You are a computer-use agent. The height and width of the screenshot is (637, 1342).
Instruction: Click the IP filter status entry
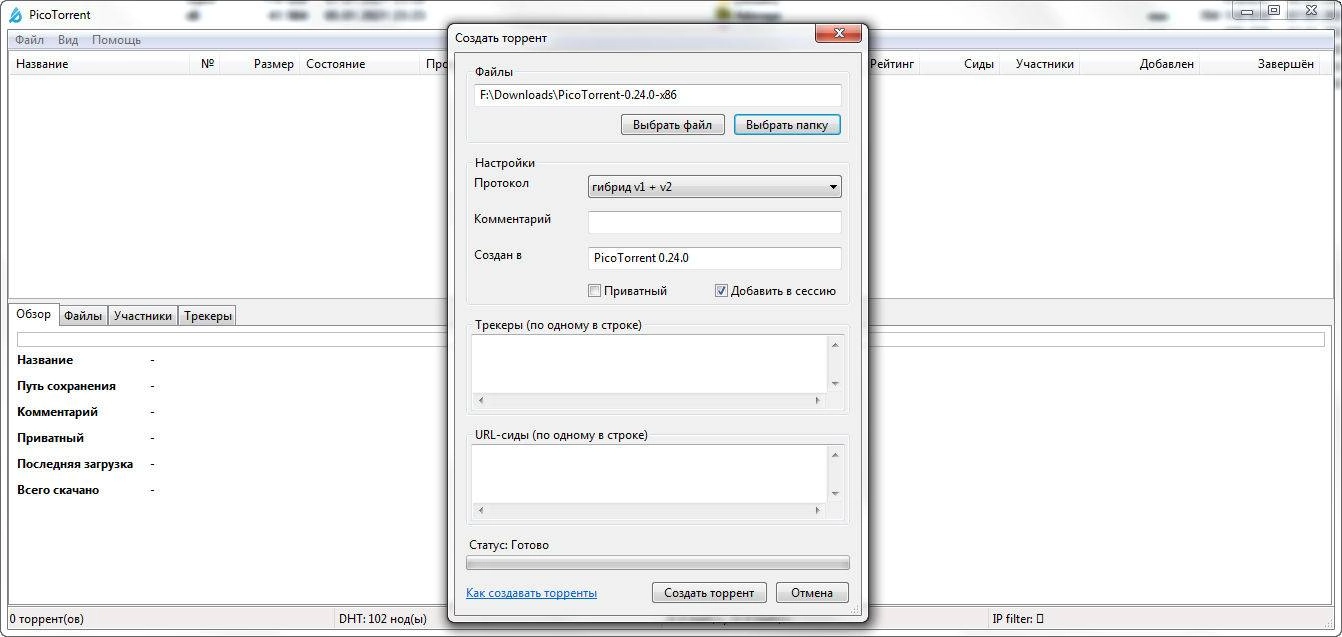(1018, 619)
